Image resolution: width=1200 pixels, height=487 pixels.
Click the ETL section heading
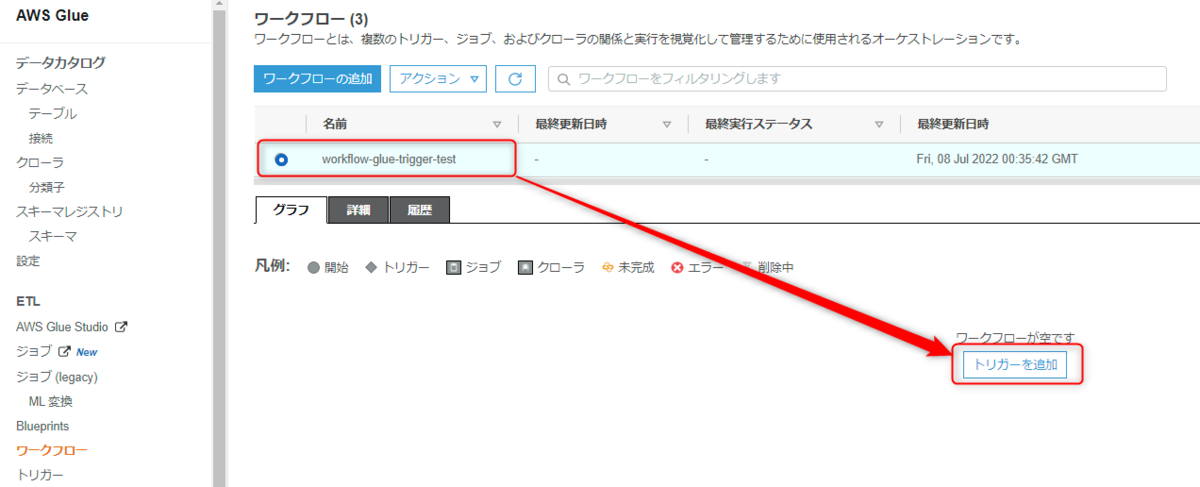pos(28,300)
